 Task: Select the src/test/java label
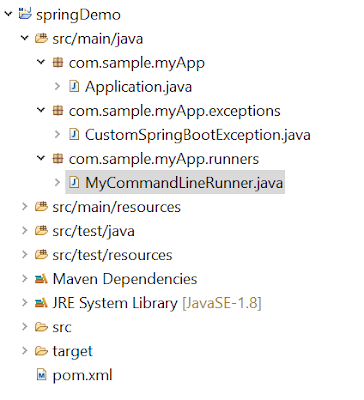(93, 231)
